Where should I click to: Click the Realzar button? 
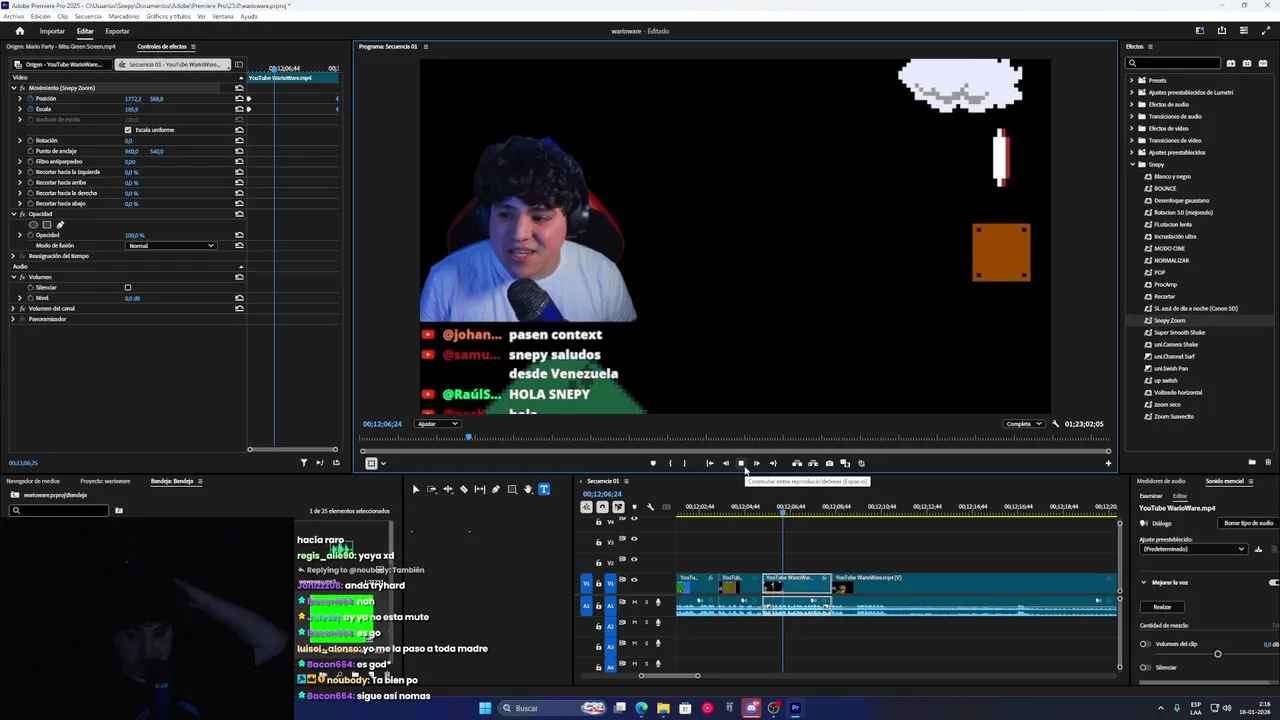tap(1162, 607)
